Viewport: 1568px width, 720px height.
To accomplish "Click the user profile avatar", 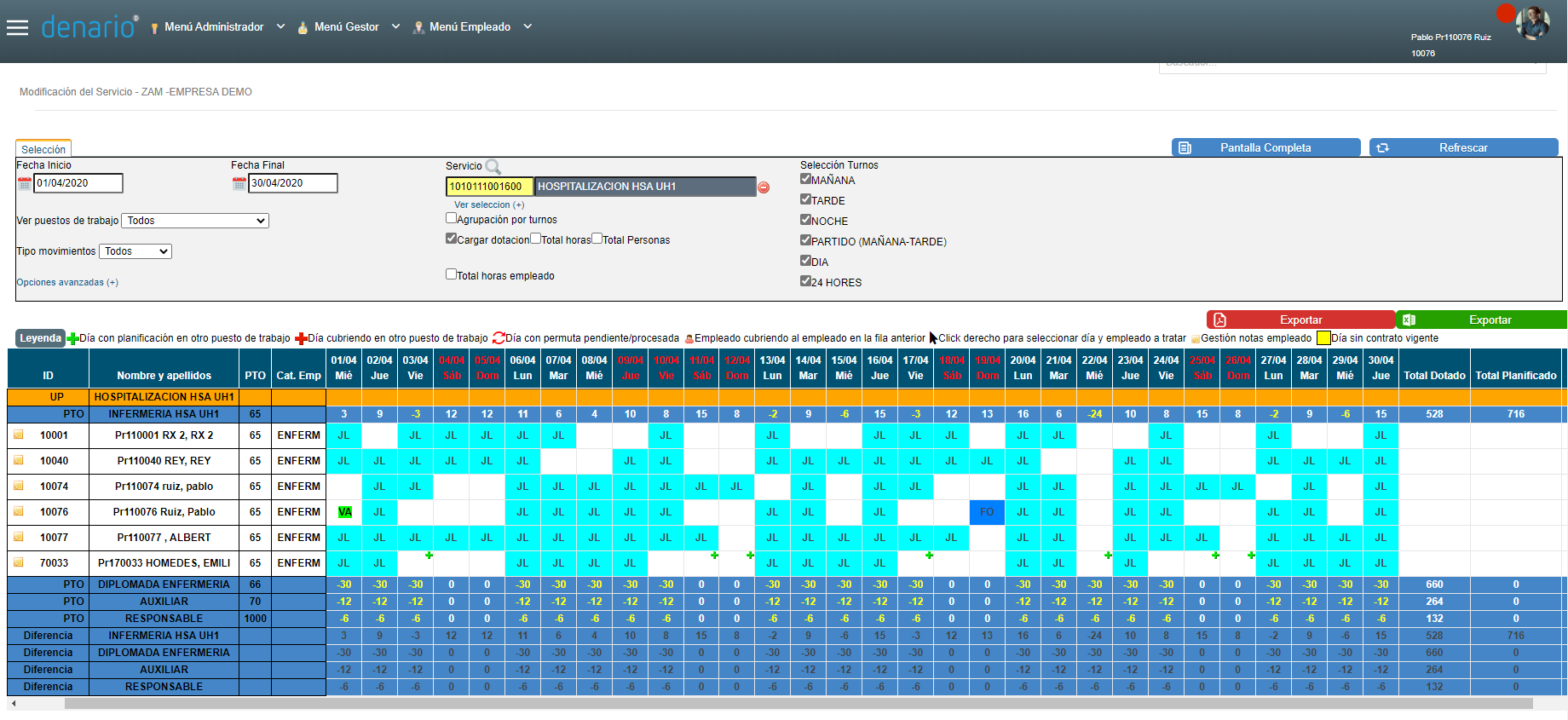I will [1532, 23].
